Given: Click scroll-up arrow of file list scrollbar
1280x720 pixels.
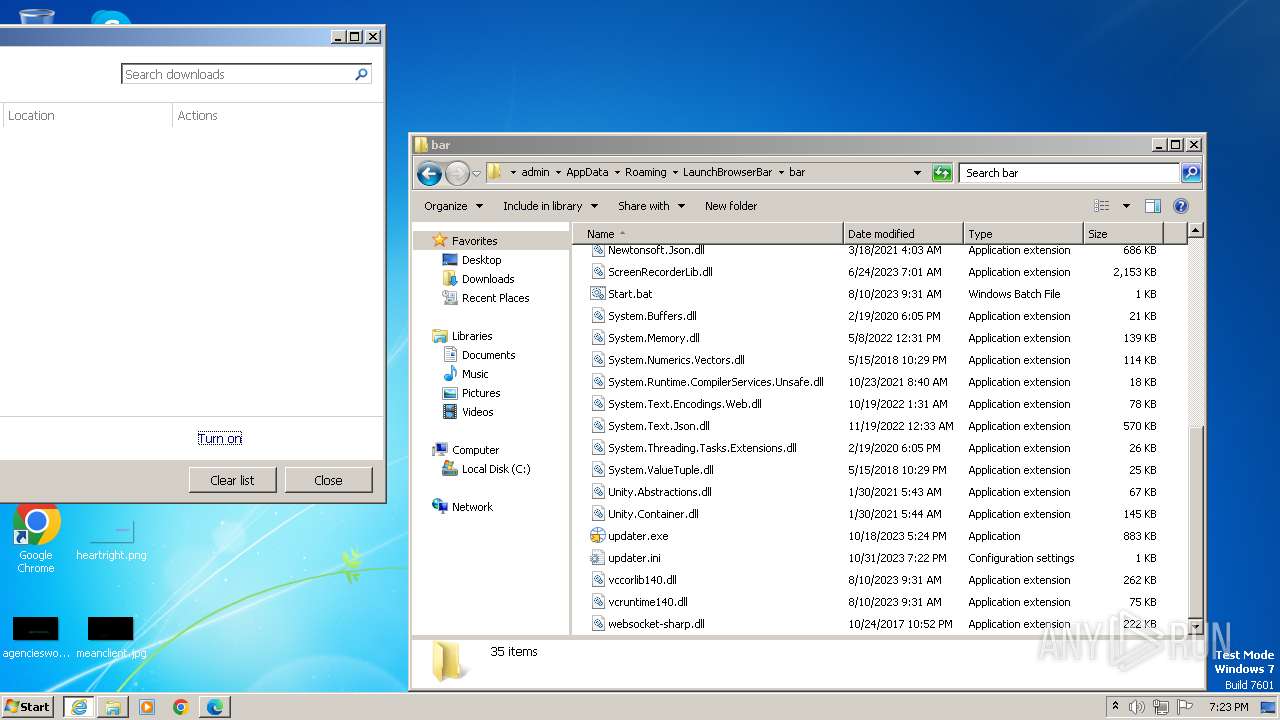Looking at the screenshot, I should point(1195,231).
